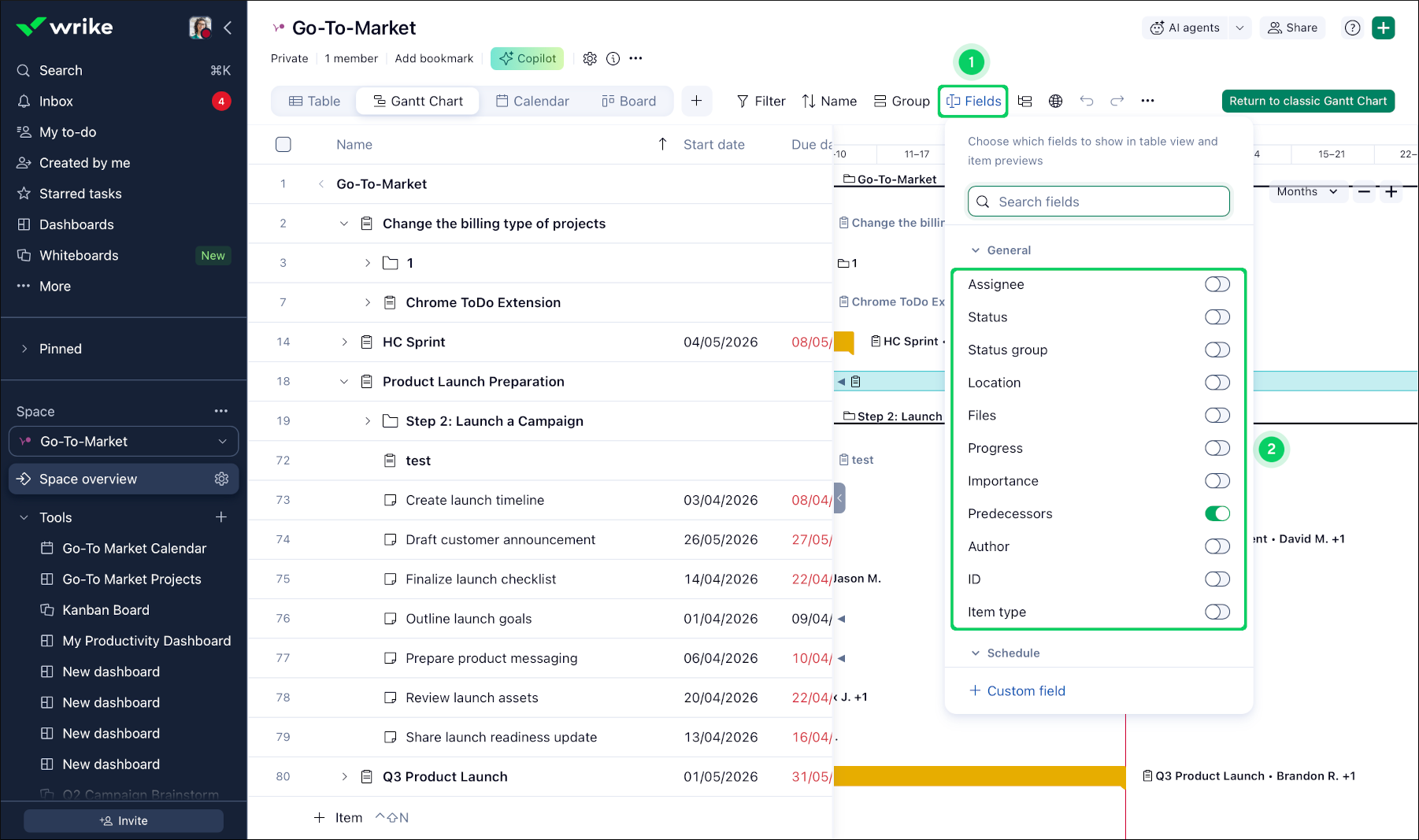This screenshot has height=840, width=1419.
Task: Show the Progress field
Action: click(x=1217, y=448)
